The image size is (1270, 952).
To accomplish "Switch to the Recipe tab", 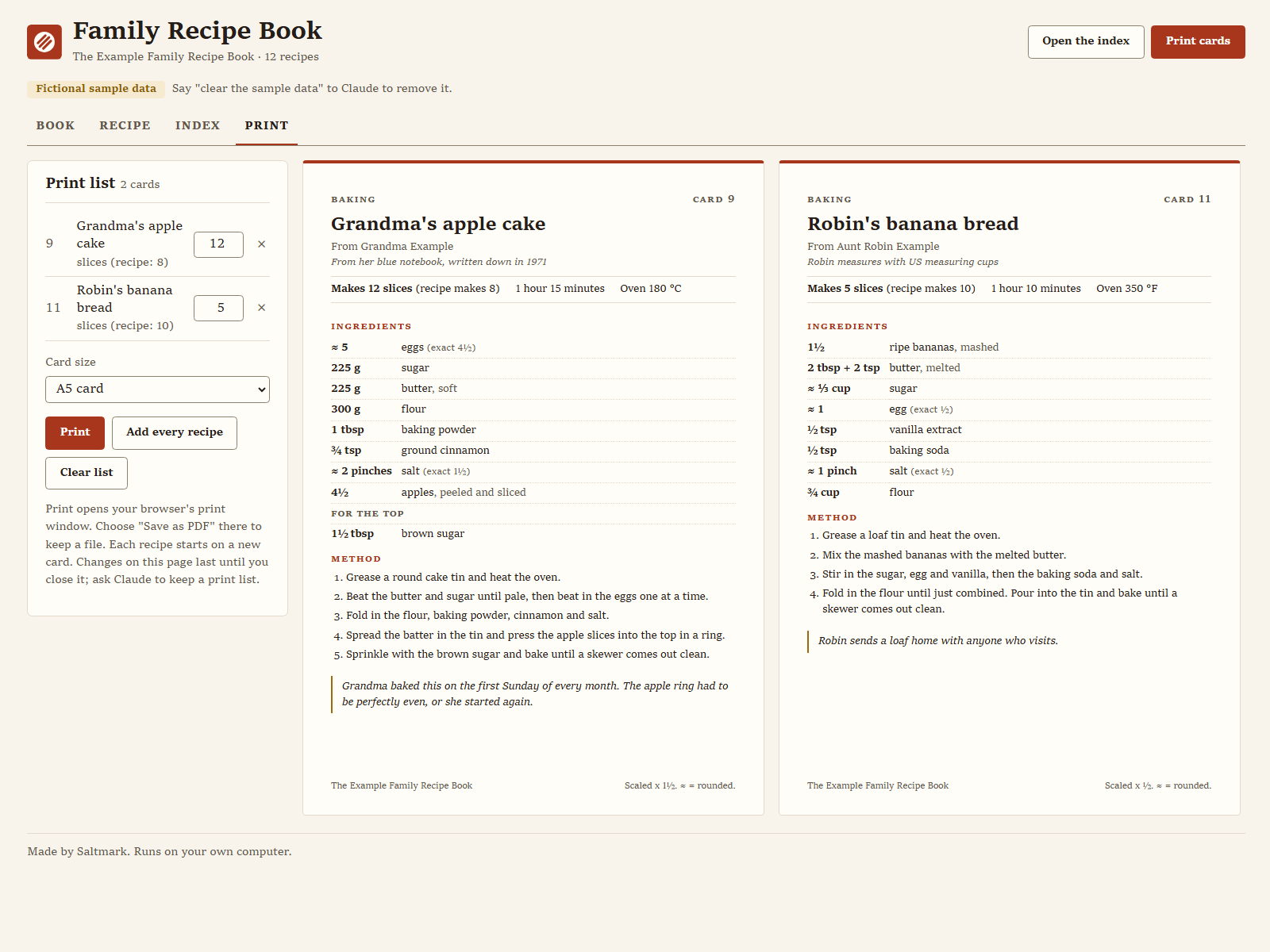I will (125, 125).
